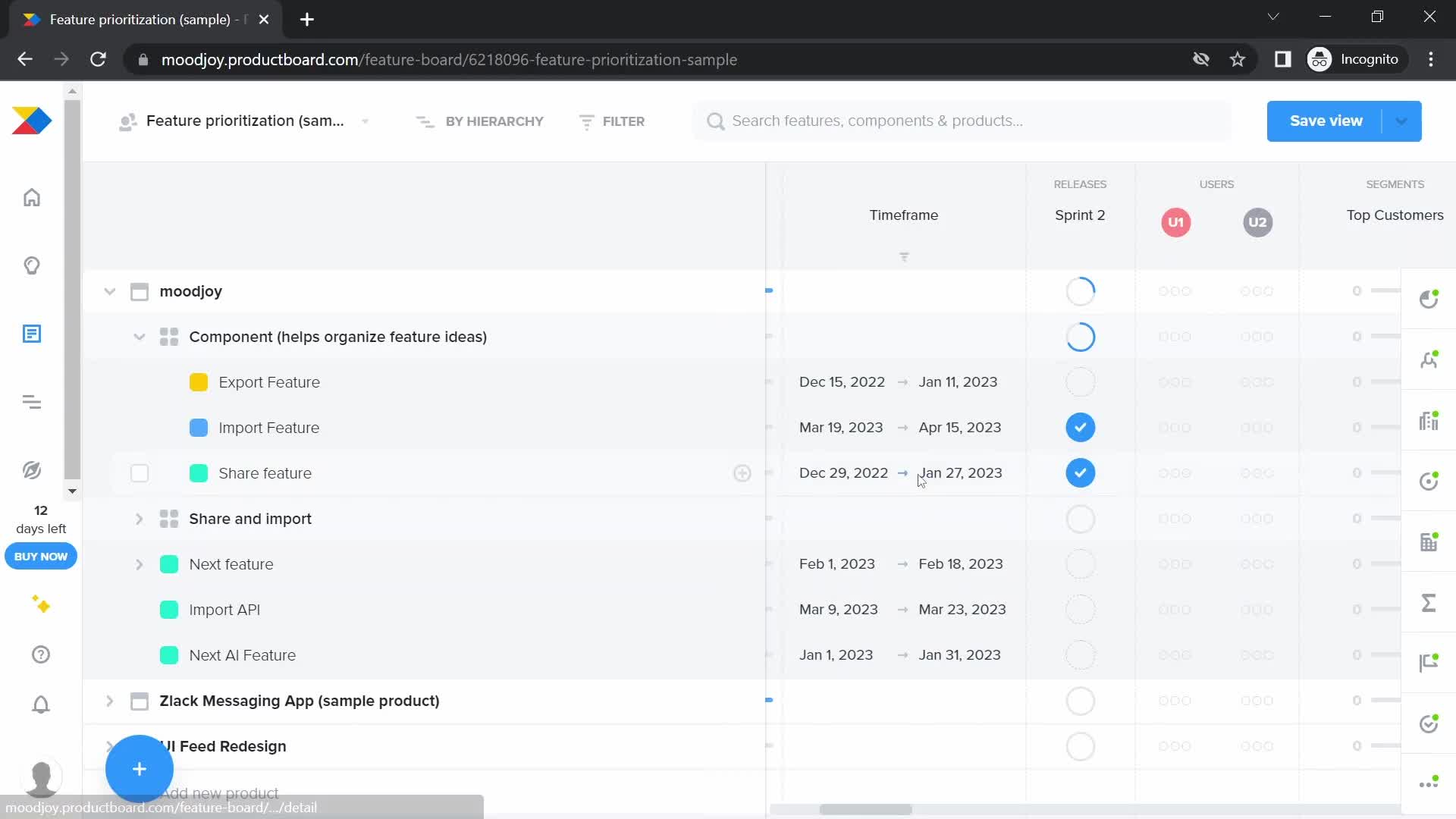
Task: Open the FILTER menu
Action: point(612,121)
